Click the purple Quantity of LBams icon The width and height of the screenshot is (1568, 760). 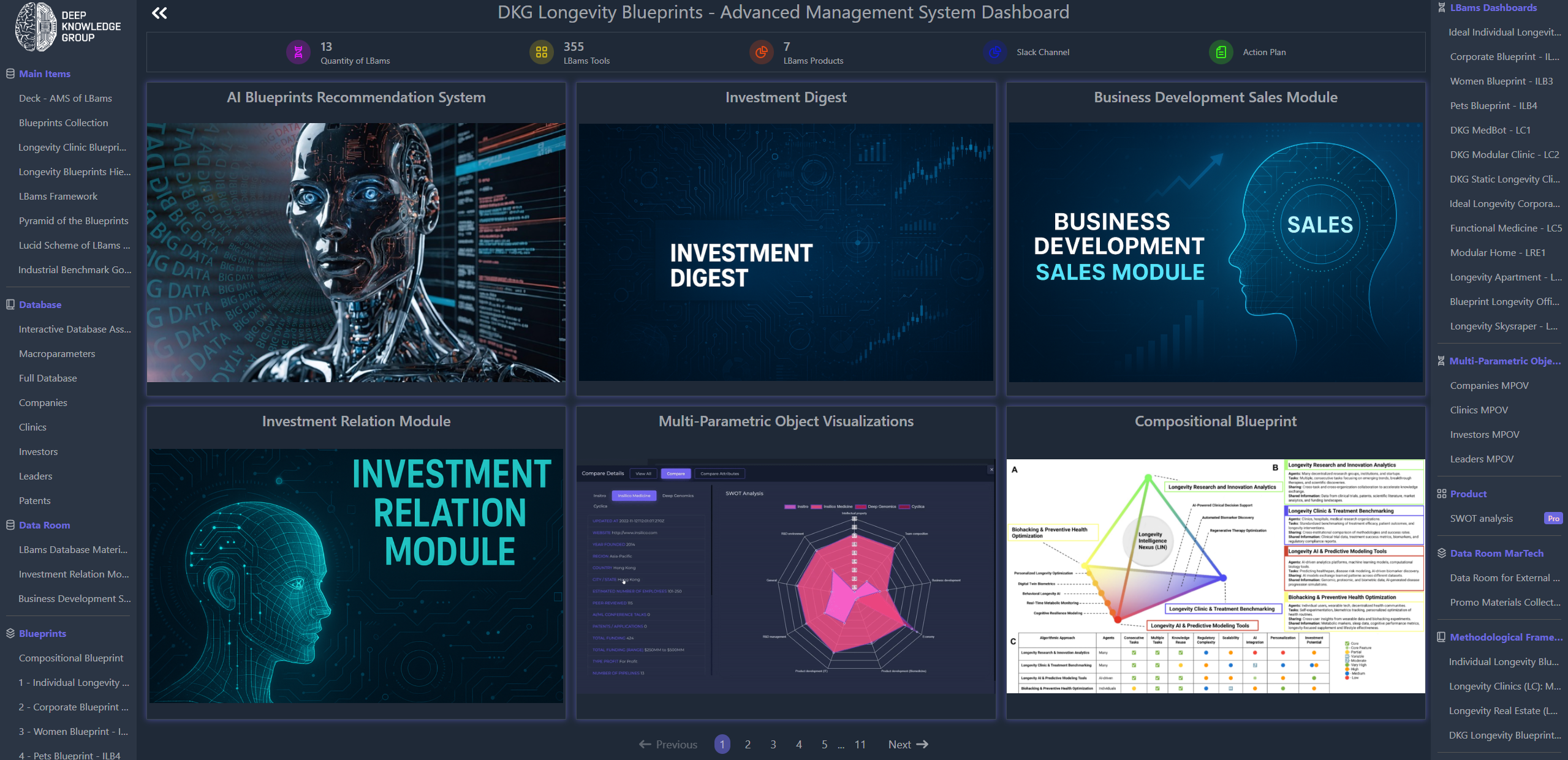click(x=298, y=53)
